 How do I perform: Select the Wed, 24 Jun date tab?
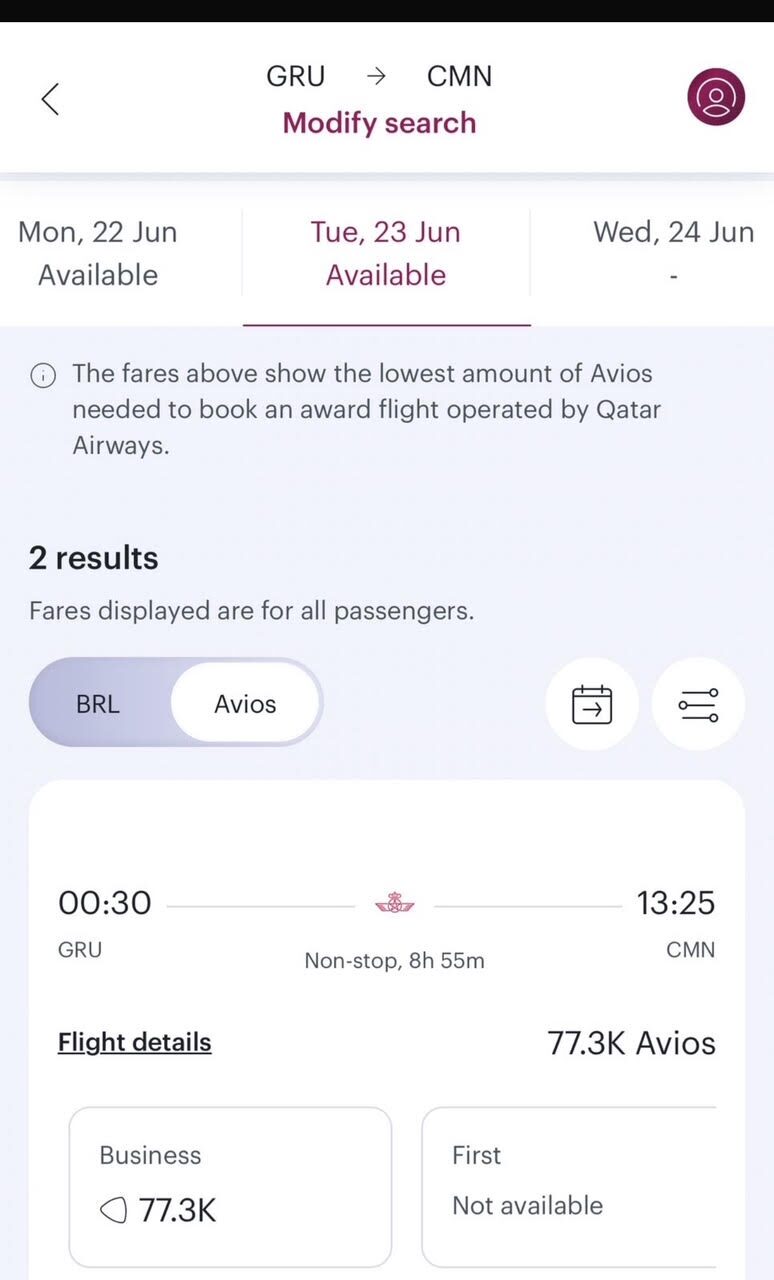point(673,253)
